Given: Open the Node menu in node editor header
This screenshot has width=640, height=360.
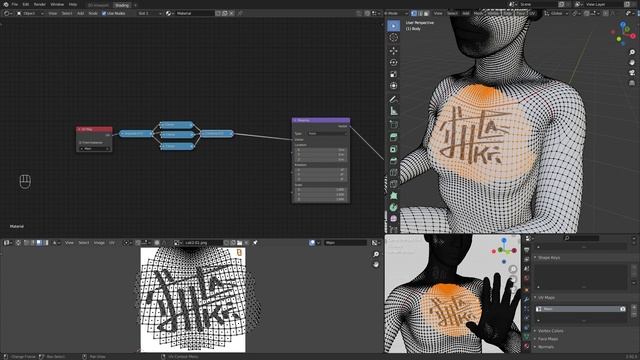Looking at the screenshot, I should click(x=93, y=13).
